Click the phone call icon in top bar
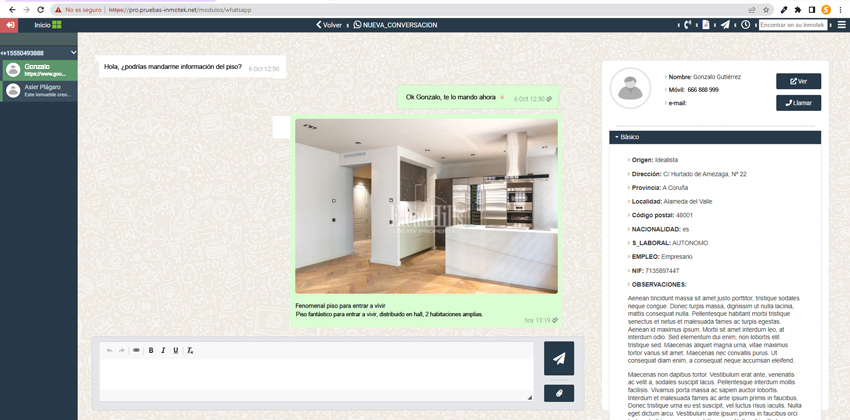This screenshot has height=420, width=850. pos(687,25)
